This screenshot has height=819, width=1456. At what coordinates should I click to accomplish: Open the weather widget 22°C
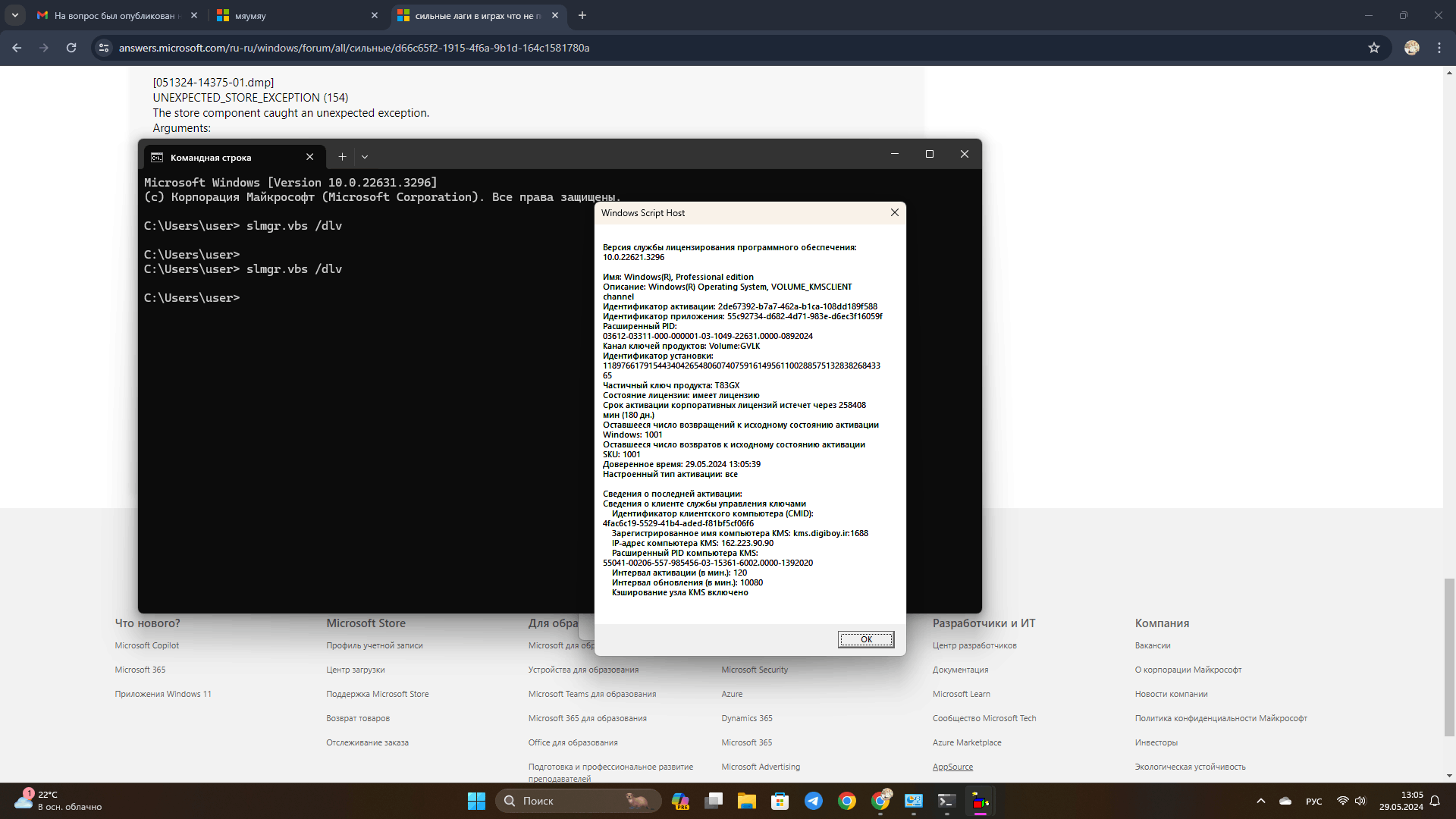[58, 801]
